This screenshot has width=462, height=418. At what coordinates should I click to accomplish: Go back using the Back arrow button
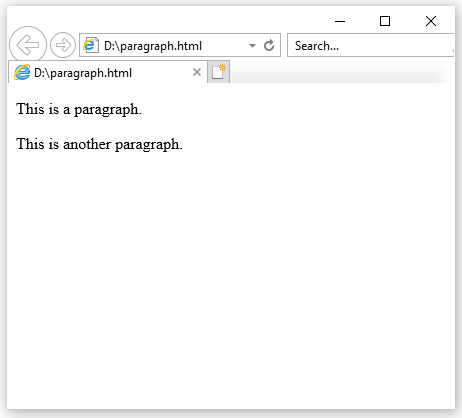click(28, 45)
